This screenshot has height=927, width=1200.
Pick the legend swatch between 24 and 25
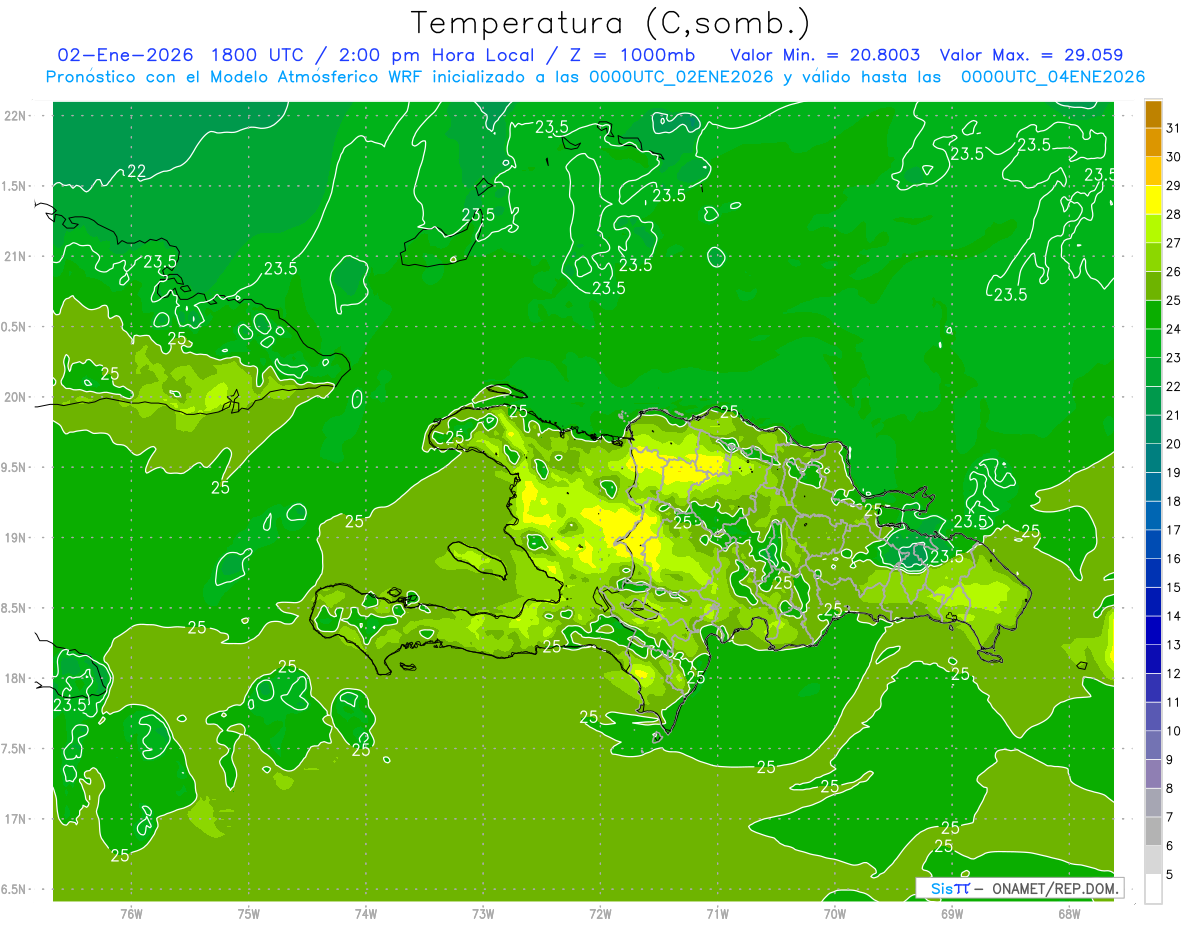pyautogui.click(x=1153, y=314)
